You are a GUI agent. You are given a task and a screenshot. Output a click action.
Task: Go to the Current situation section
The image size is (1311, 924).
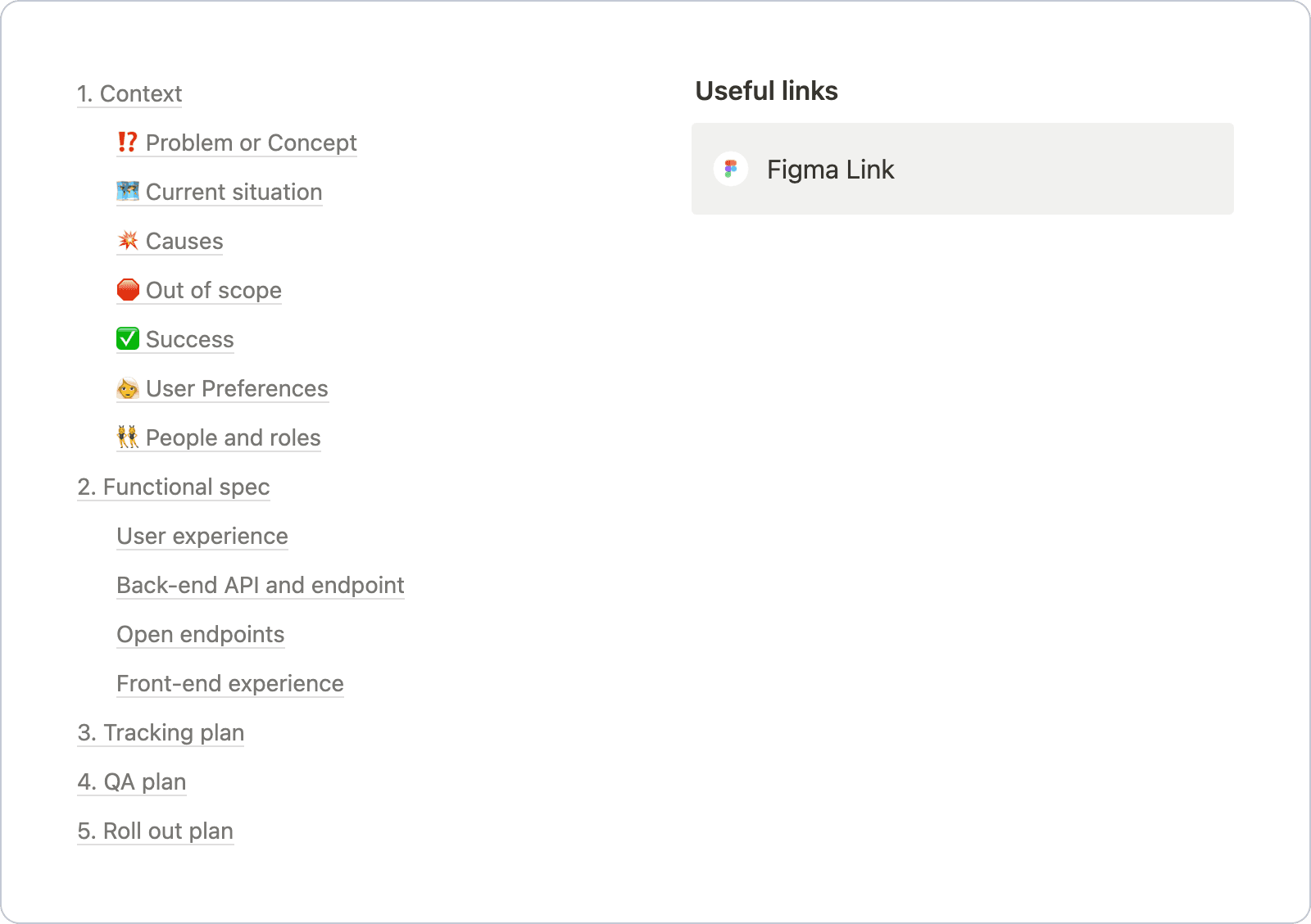coord(234,192)
